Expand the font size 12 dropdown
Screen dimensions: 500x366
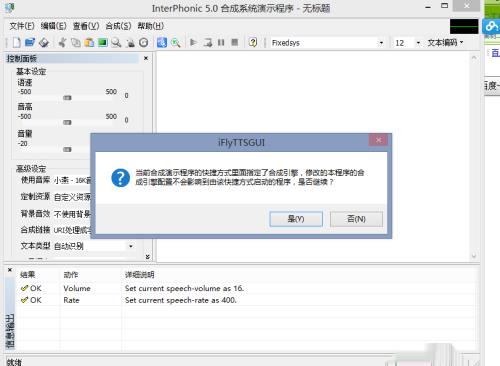click(x=418, y=43)
